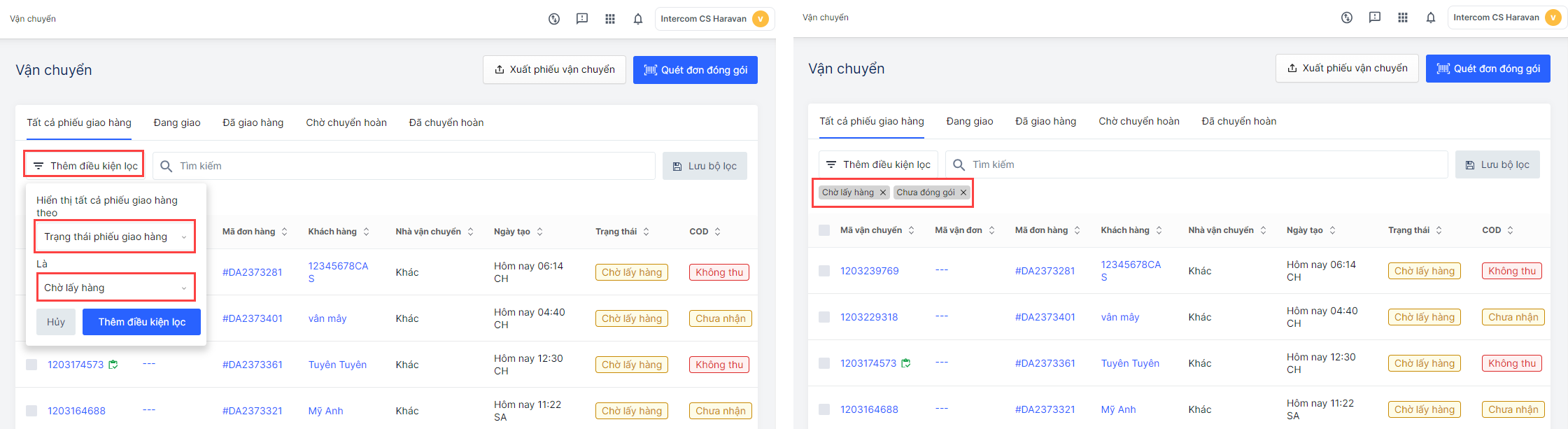Open Intercom CS Haravan account menu, right screenshot

(1507, 17)
